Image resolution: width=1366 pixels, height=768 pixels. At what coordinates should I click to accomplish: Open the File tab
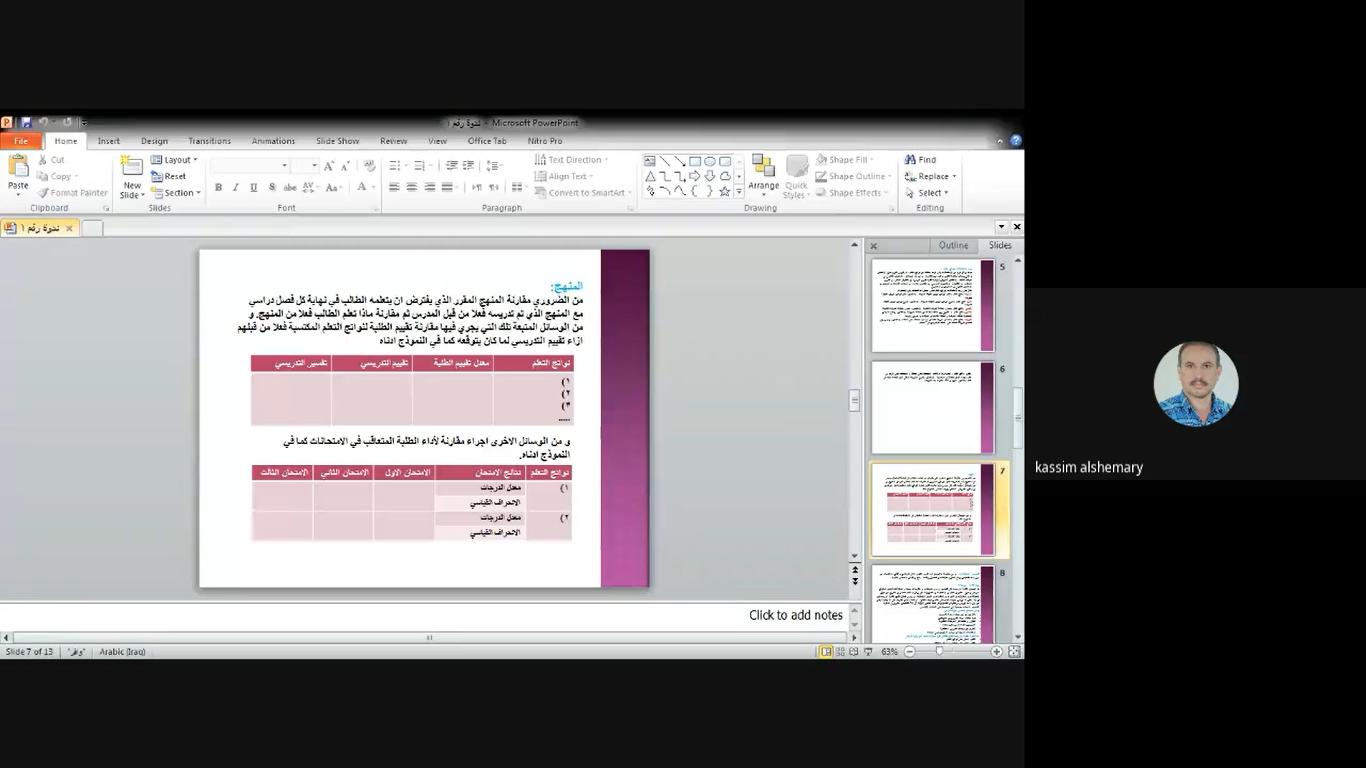point(21,141)
